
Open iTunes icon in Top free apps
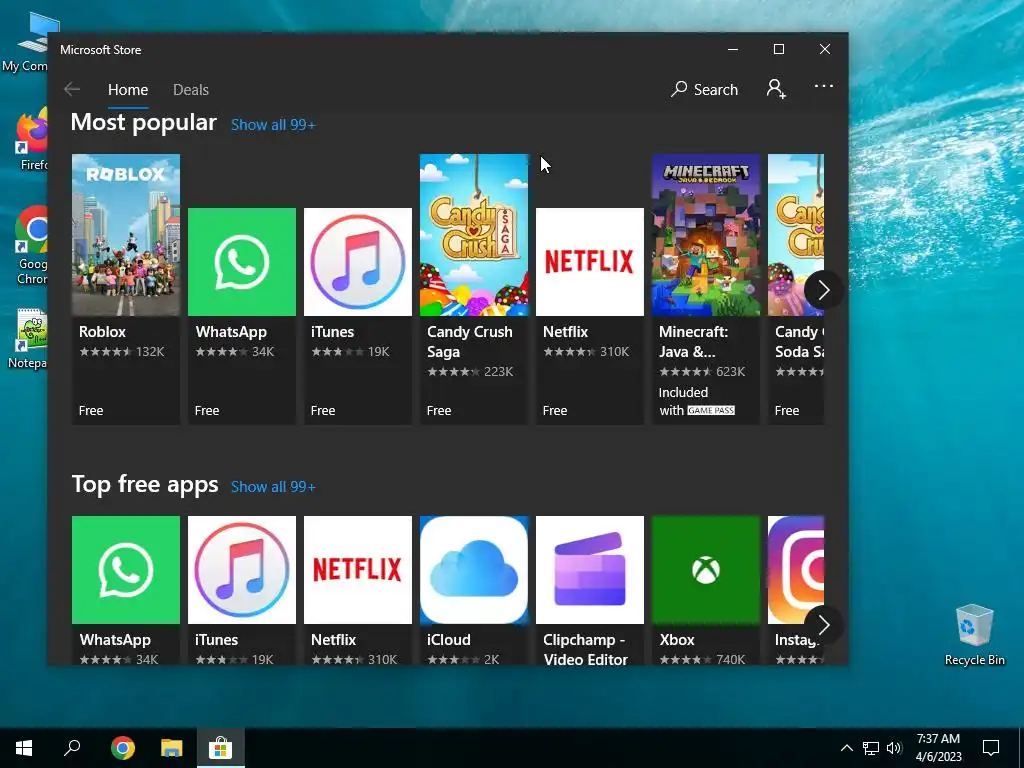pyautogui.click(x=242, y=570)
